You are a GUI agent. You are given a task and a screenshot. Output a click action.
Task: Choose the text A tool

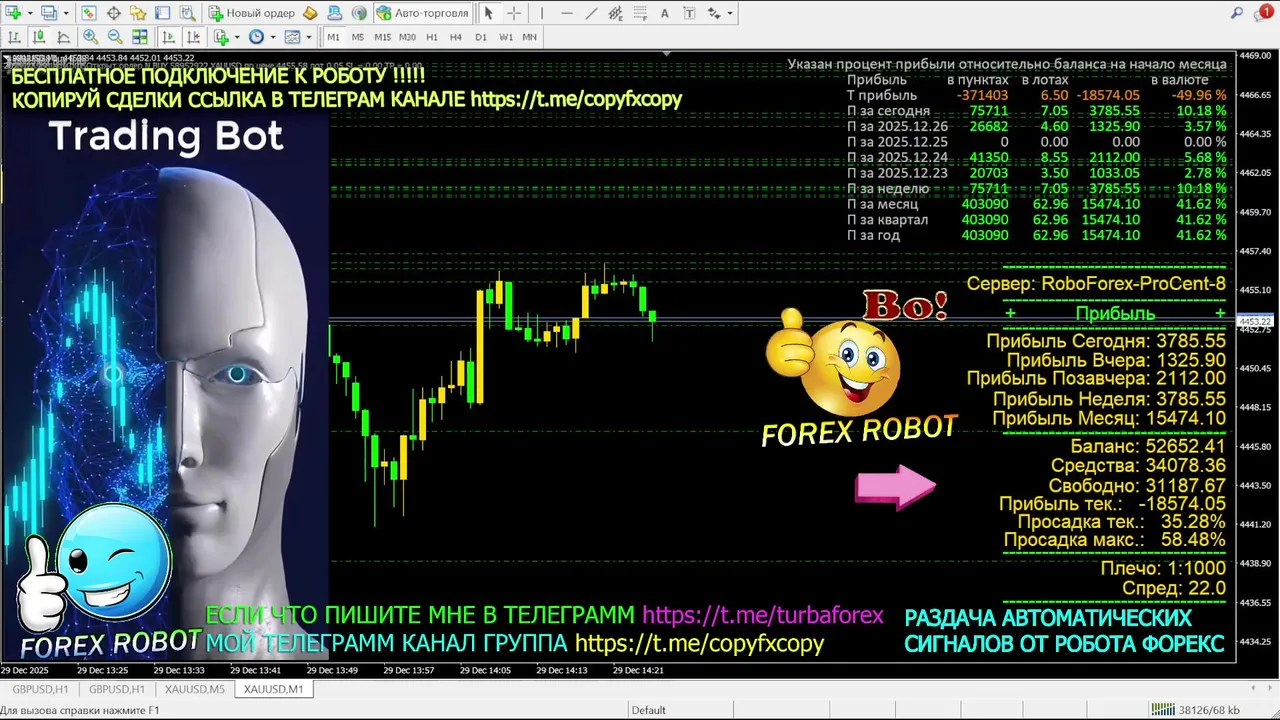pyautogui.click(x=665, y=13)
